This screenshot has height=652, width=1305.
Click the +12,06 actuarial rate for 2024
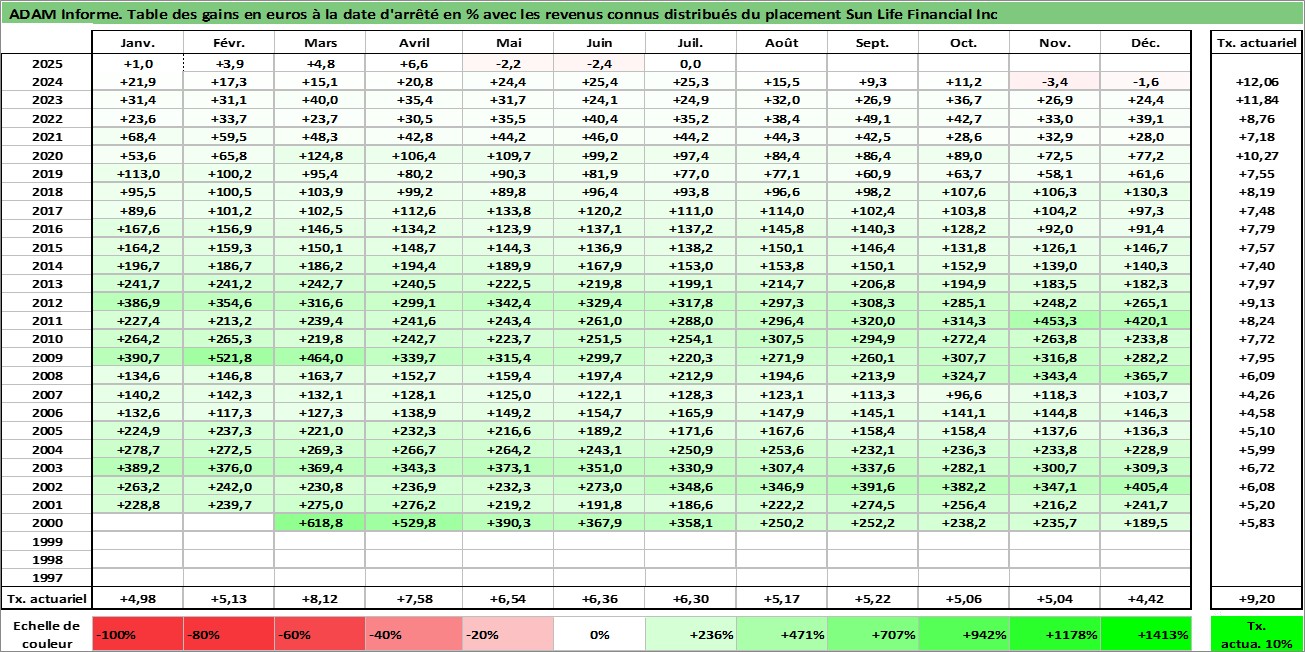click(x=1257, y=81)
